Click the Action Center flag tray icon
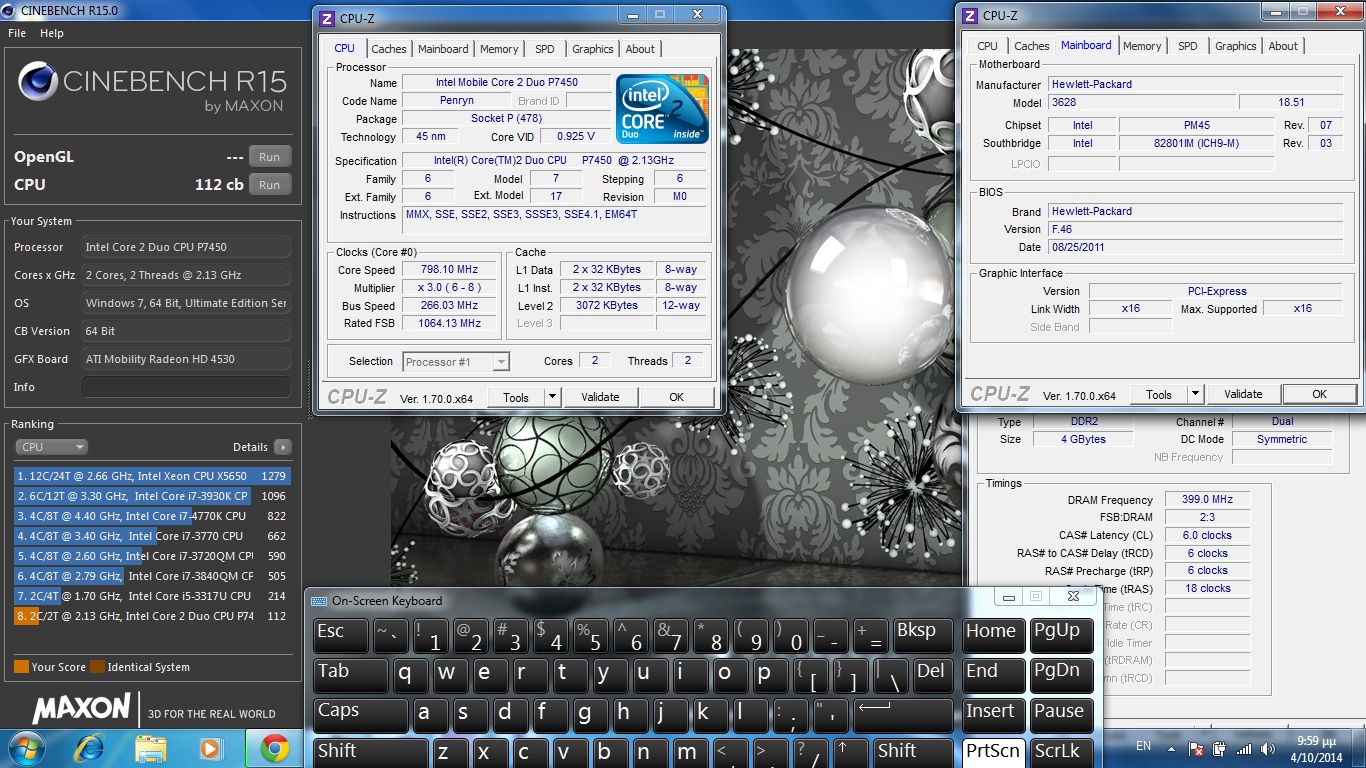This screenshot has height=768, width=1366. (1196, 748)
